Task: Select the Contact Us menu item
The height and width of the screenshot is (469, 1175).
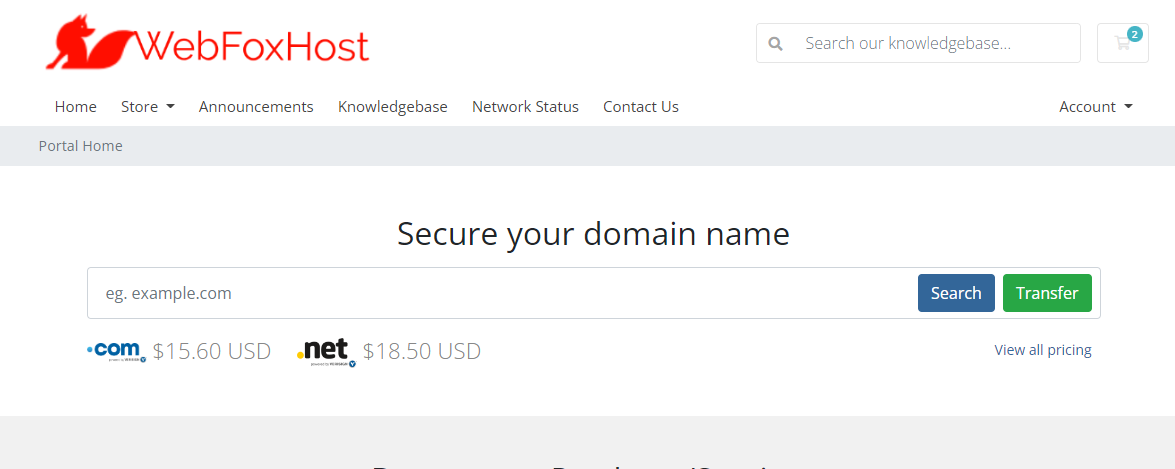Action: coord(640,107)
